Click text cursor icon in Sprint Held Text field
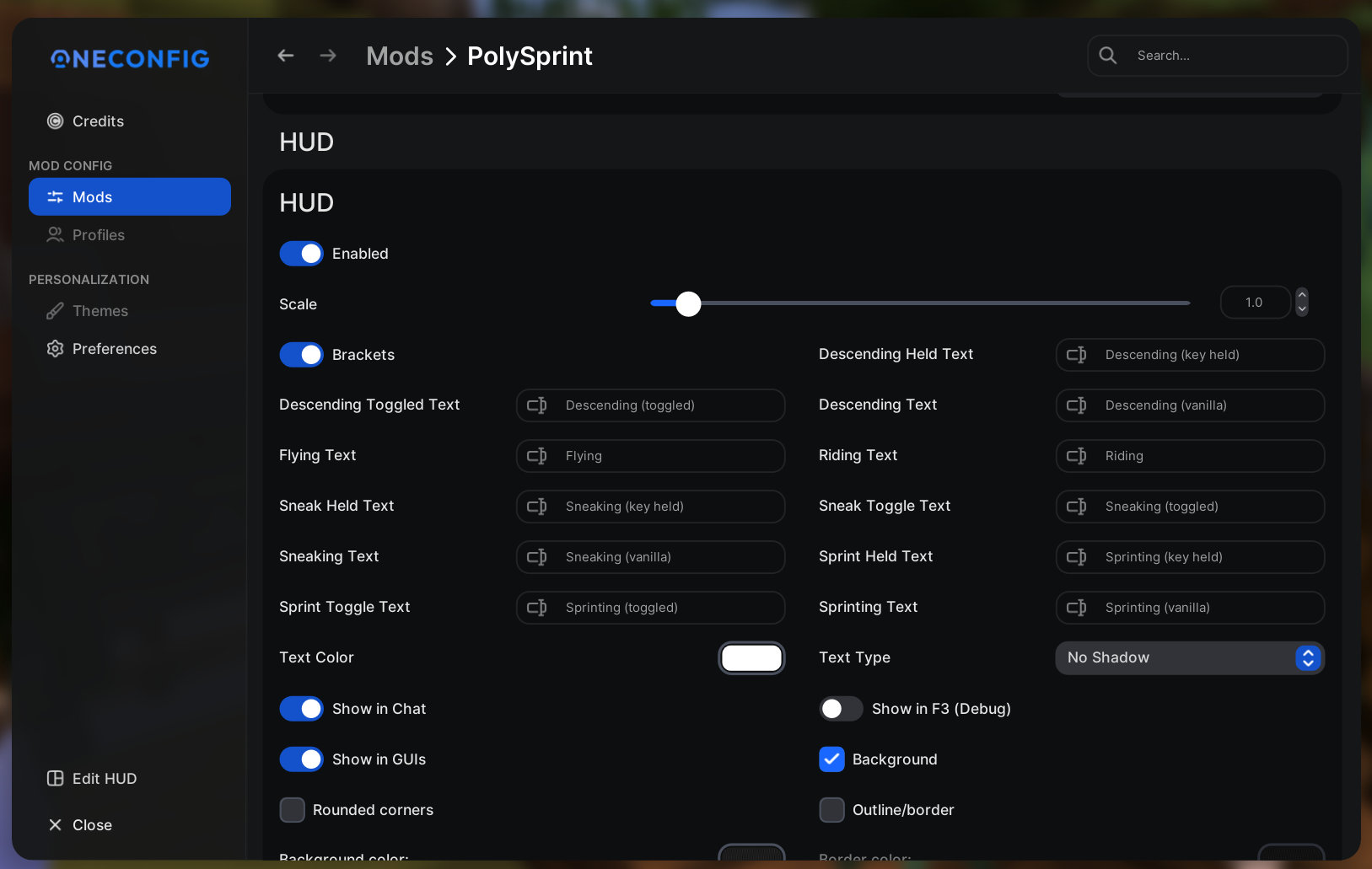Image resolution: width=1372 pixels, height=869 pixels. click(x=1077, y=557)
